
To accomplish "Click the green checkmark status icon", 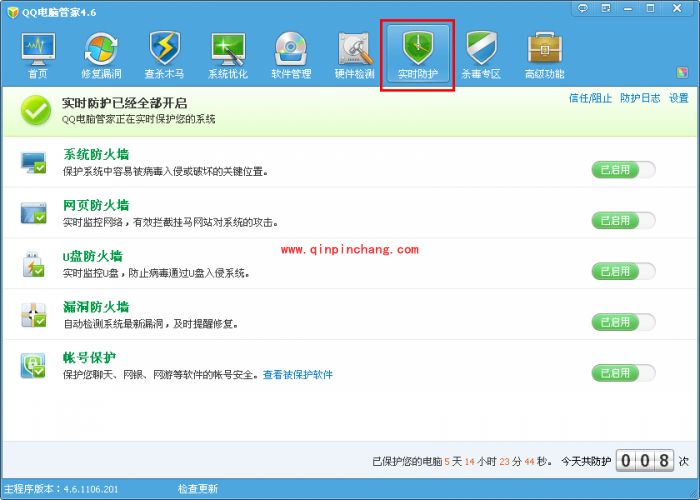I will click(x=36, y=110).
